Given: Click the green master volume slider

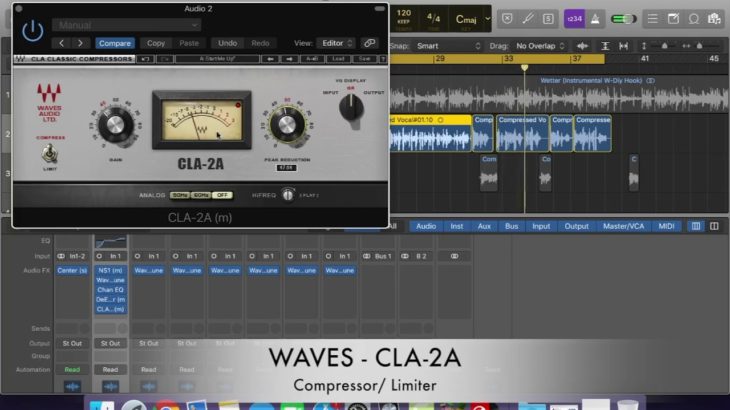Looking at the screenshot, I should click(623, 19).
